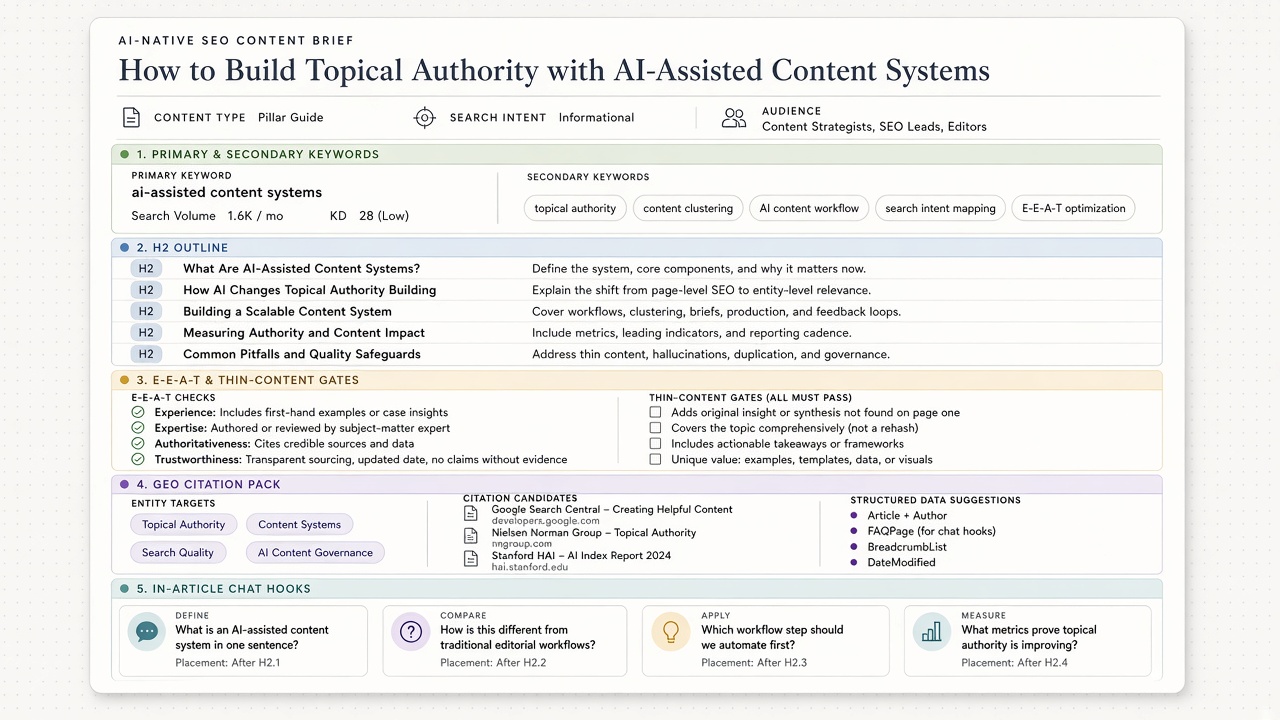This screenshot has height=720, width=1280.
Task: Click the 'KD 28 (Low)' value
Action: 369,216
